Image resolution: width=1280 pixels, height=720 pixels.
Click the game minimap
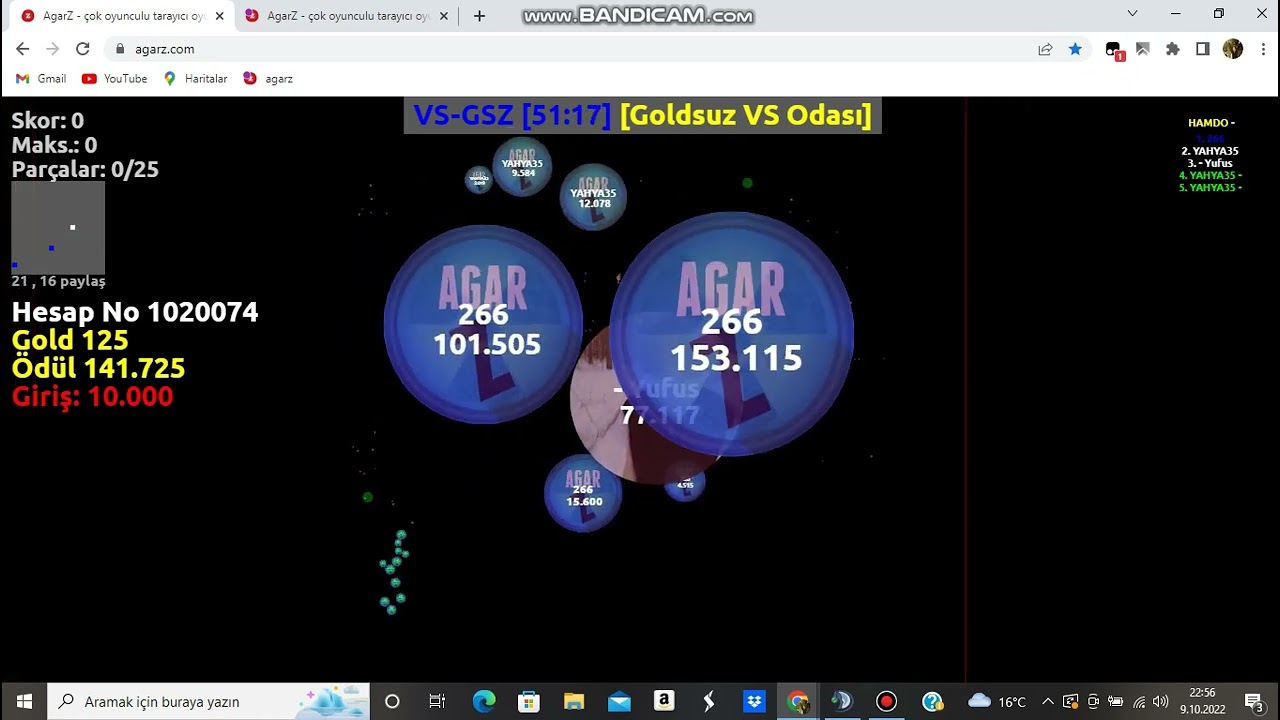[x=58, y=227]
